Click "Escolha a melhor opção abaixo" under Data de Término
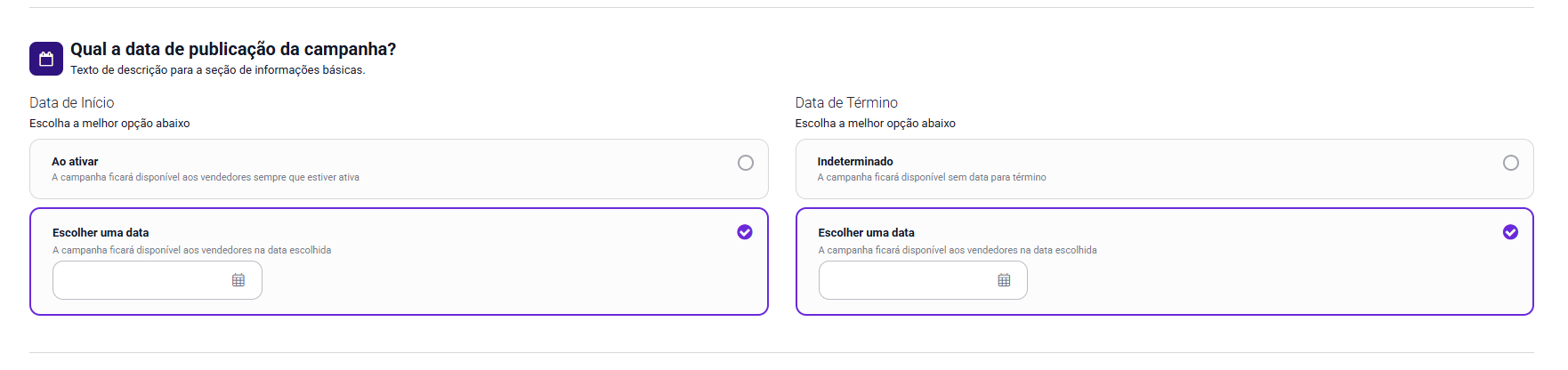1568x370 pixels. coord(875,124)
